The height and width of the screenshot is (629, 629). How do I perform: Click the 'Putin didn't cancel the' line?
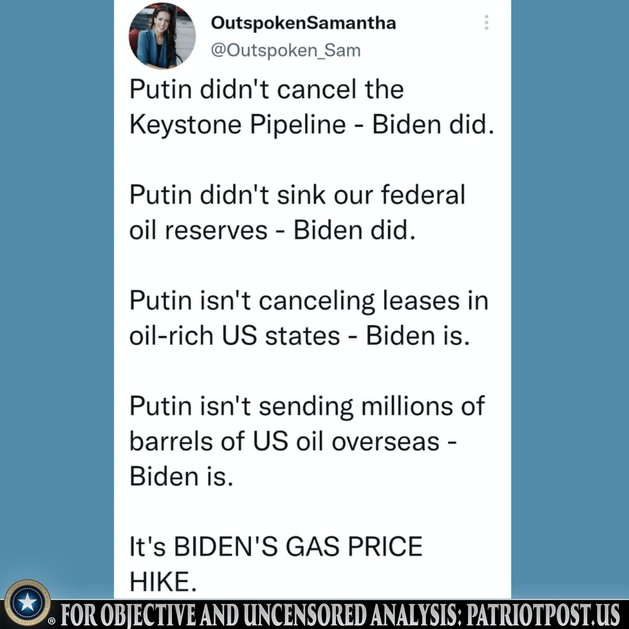point(266,89)
